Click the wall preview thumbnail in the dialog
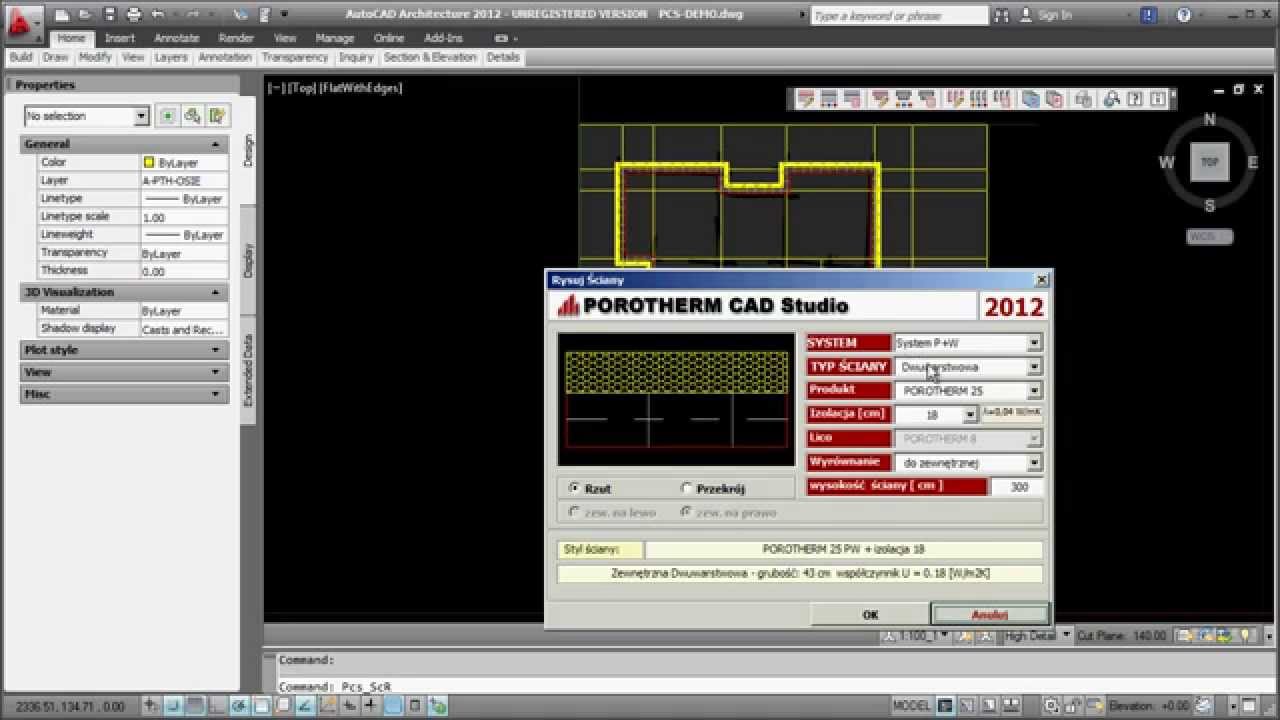 pos(676,399)
